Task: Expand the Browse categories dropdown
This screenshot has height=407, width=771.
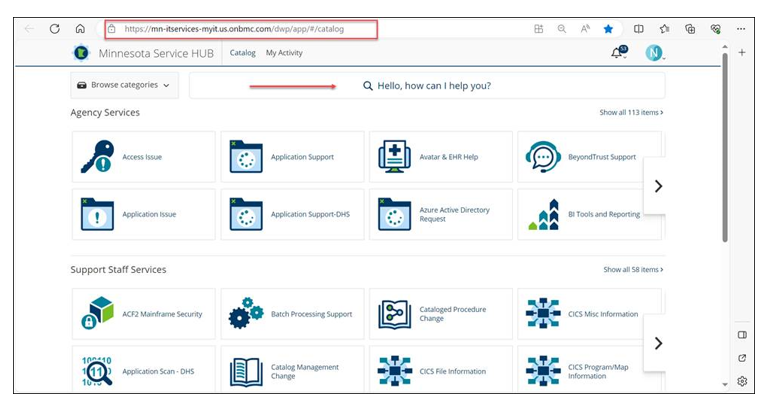Action: click(x=124, y=85)
